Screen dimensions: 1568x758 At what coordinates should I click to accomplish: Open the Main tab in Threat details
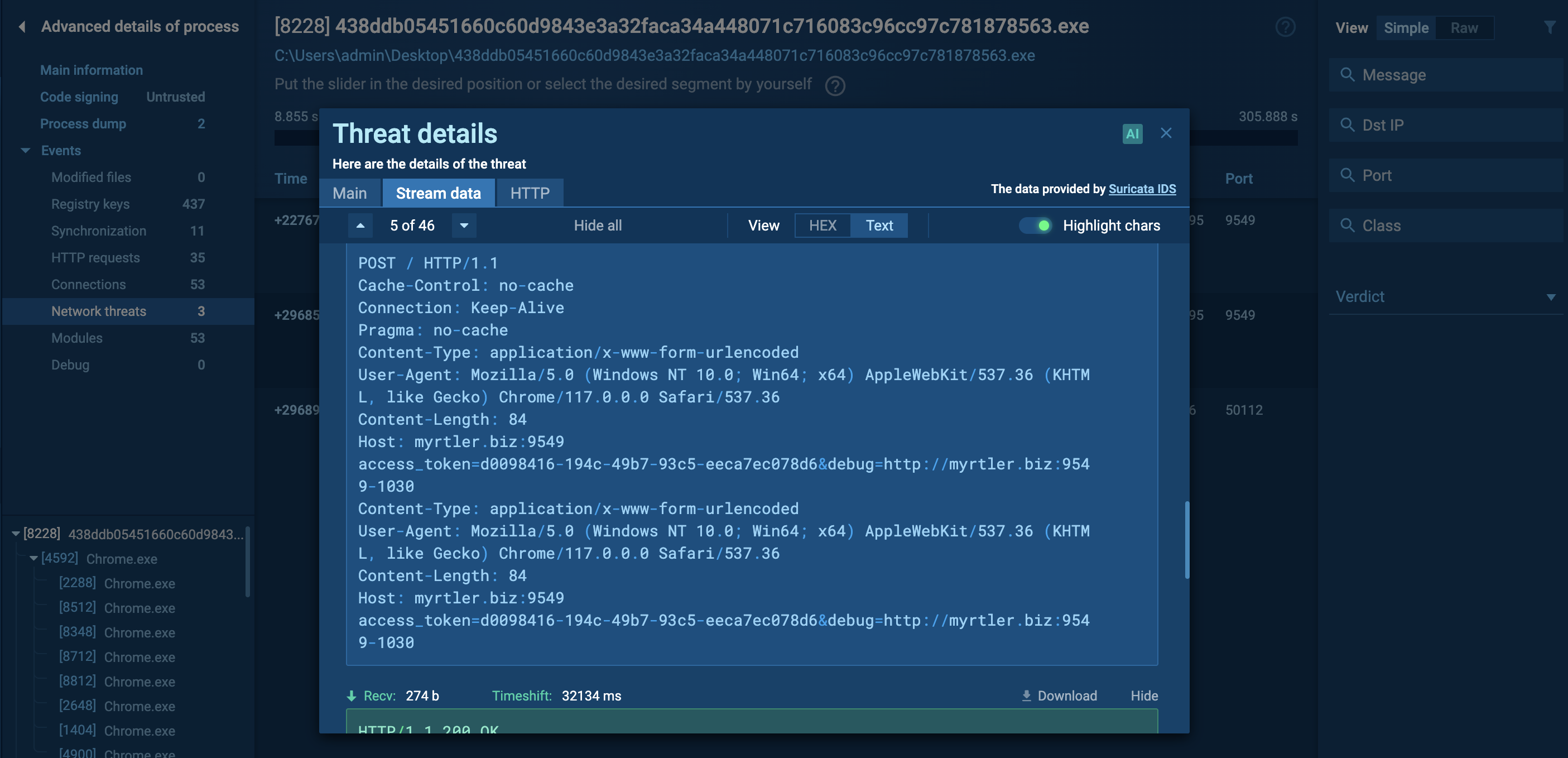[x=349, y=193]
